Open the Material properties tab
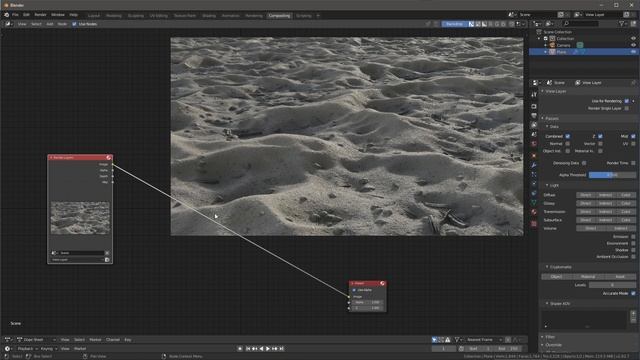640x360 pixels. (x=534, y=212)
